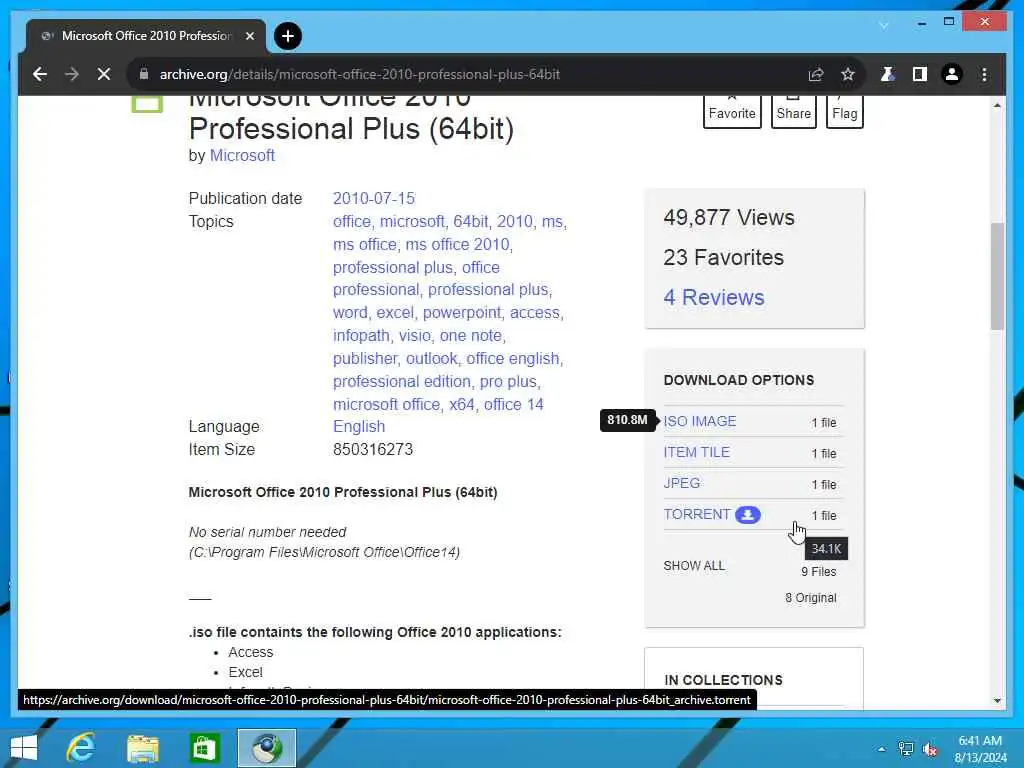This screenshot has height=768, width=1024.
Task: Download the ITEM TILE file
Action: point(697,452)
